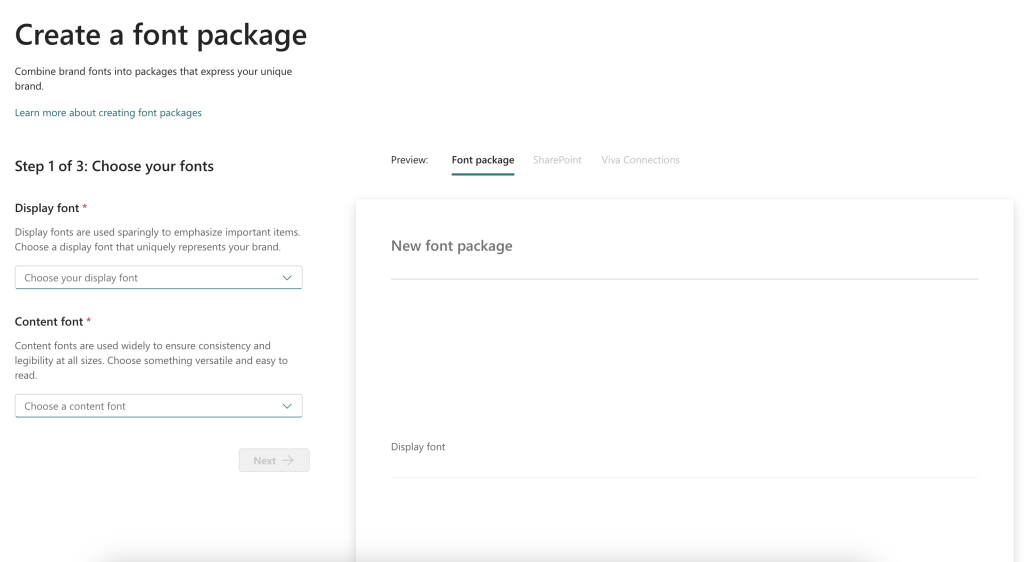Switch to the SharePoint preview tab
The width and height of the screenshot is (1024, 562).
(x=557, y=160)
